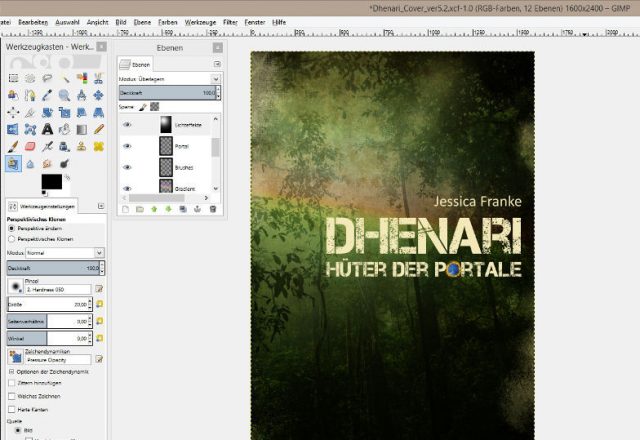This screenshot has height=440, width=640.
Task: Click the layer Deckkraft opacity slider in Ebenen
Action: pyautogui.click(x=170, y=93)
